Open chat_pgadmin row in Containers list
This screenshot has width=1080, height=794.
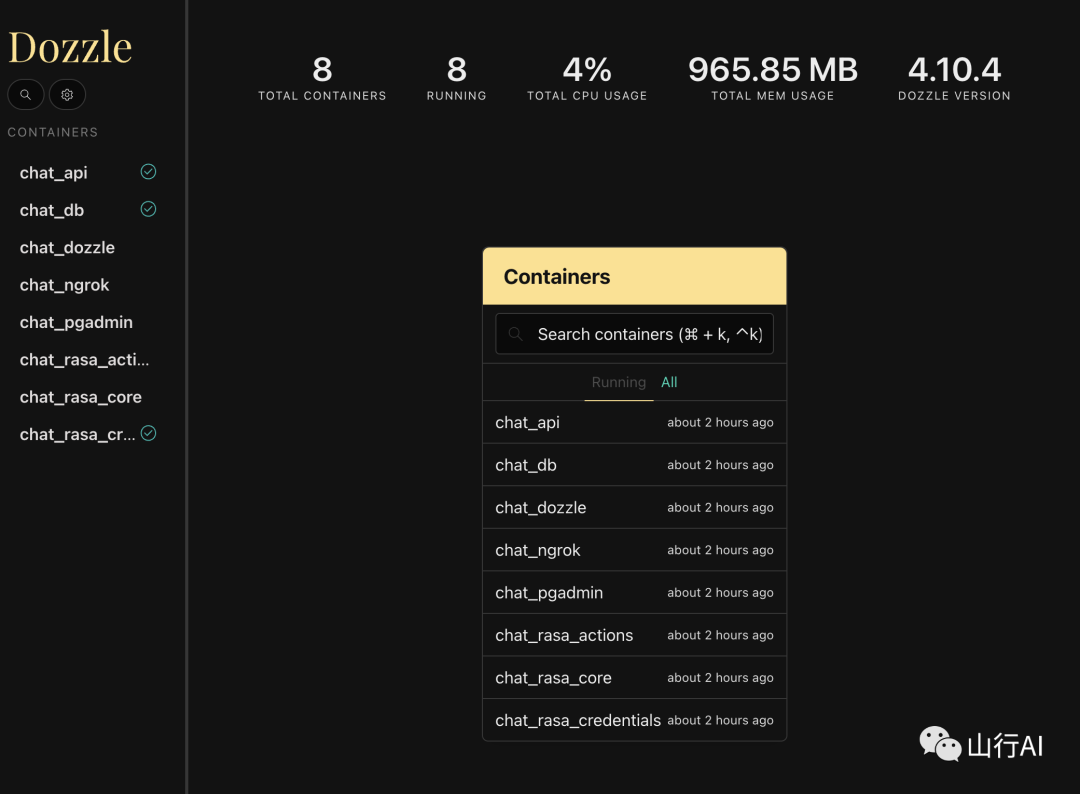pyautogui.click(x=634, y=593)
